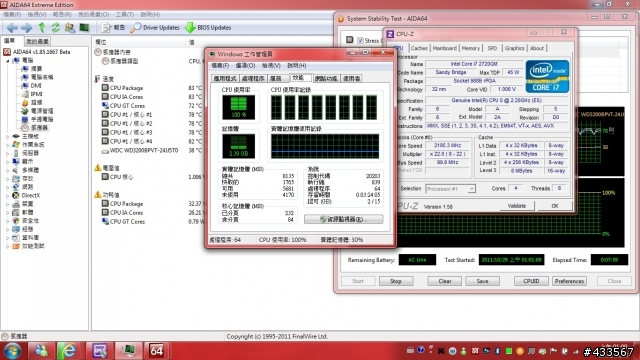640x360 pixels.
Task: Expand the 網路 network branch arrow
Action: [x=8, y=187]
